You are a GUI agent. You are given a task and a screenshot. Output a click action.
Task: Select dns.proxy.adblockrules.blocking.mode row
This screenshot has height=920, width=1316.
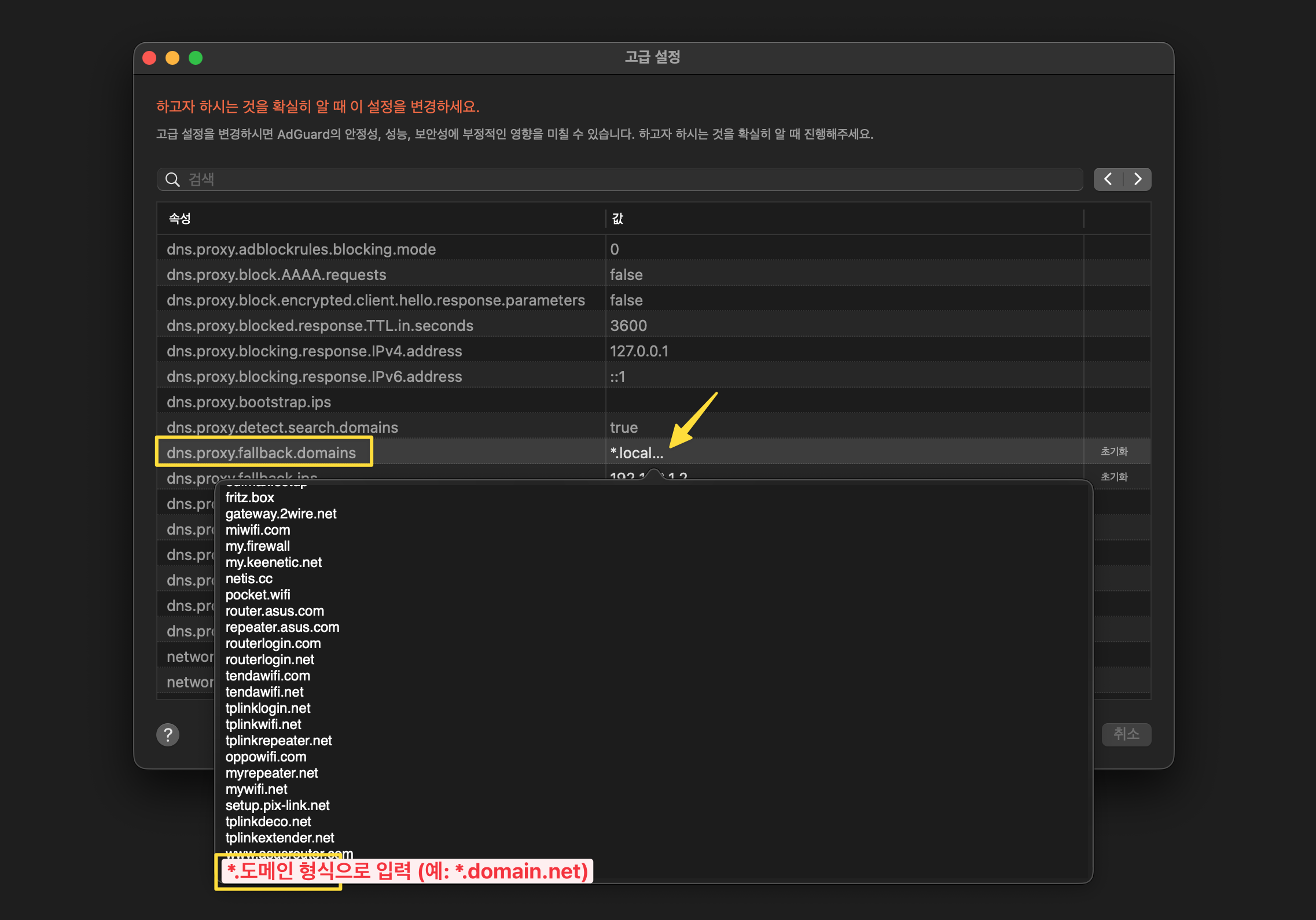653,249
